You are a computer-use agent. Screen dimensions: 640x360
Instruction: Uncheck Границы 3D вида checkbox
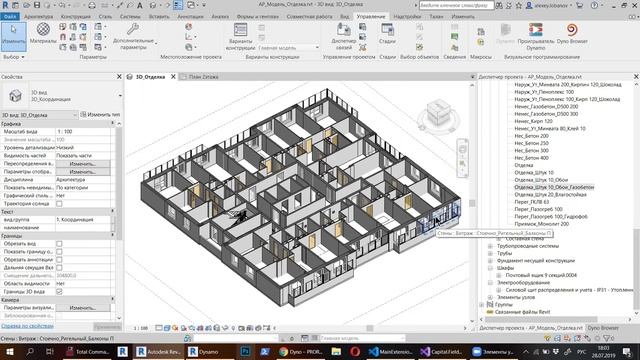coord(59,291)
